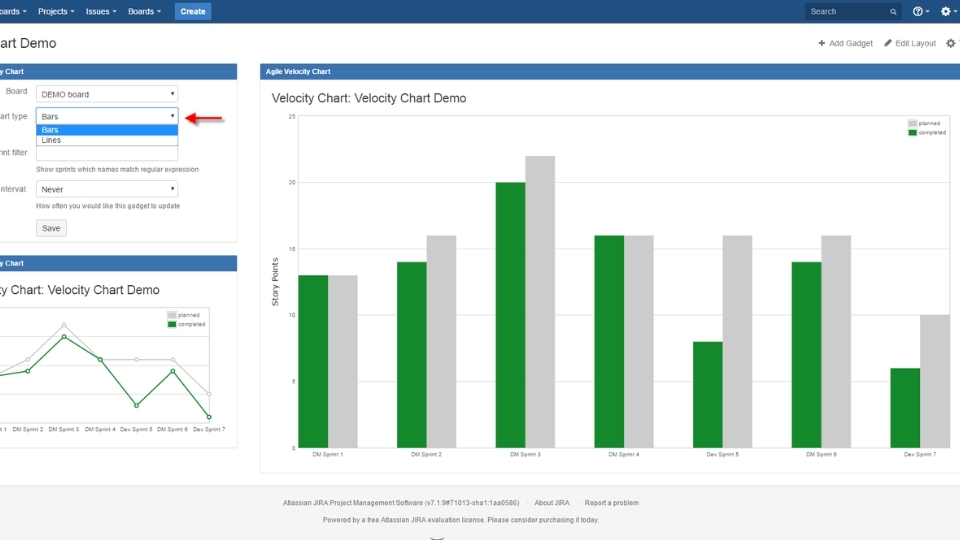960x540 pixels.
Task: Click the Edit Layout pencil icon
Action: tap(888, 43)
